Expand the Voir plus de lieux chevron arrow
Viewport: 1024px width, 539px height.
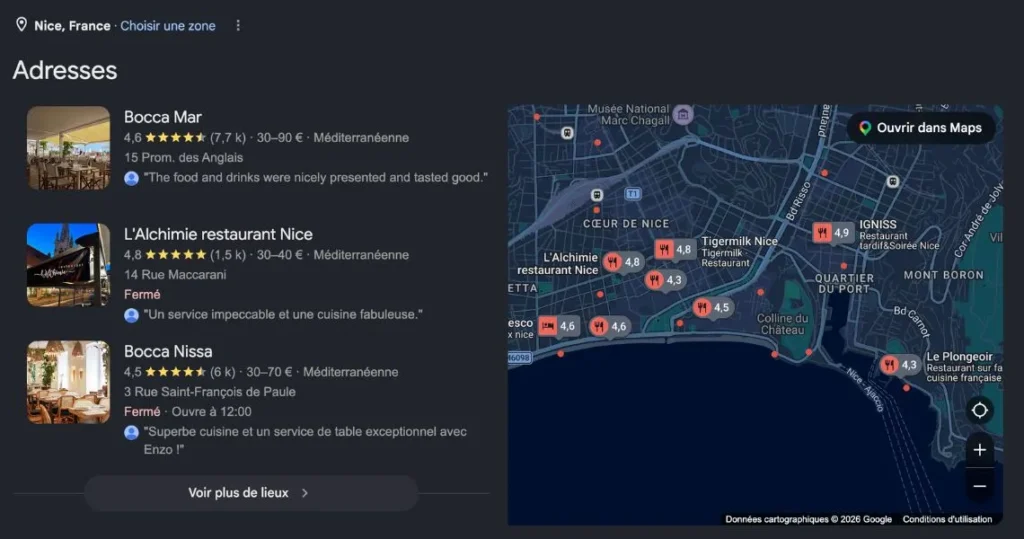305,493
